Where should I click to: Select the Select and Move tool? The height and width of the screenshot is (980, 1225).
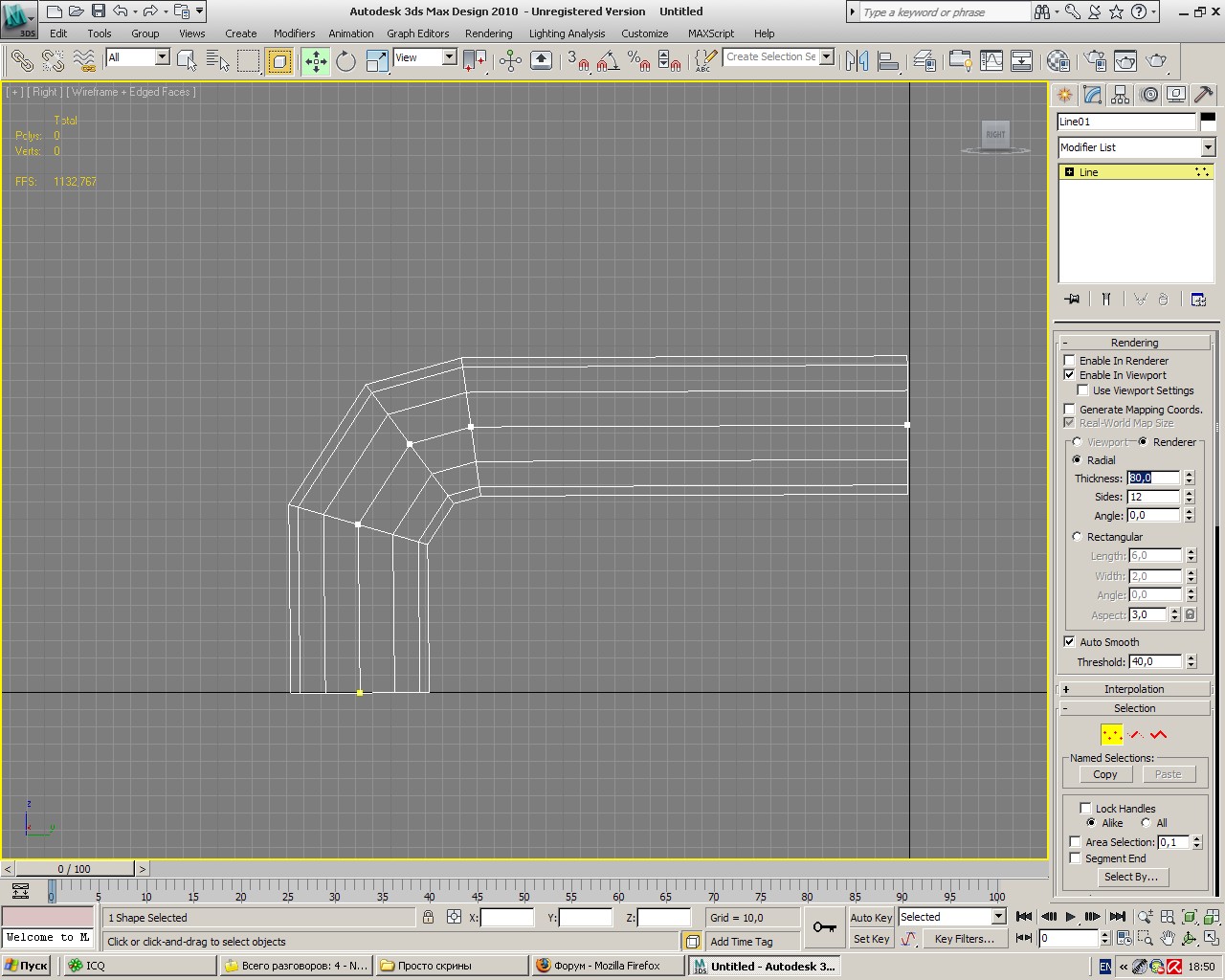point(315,62)
